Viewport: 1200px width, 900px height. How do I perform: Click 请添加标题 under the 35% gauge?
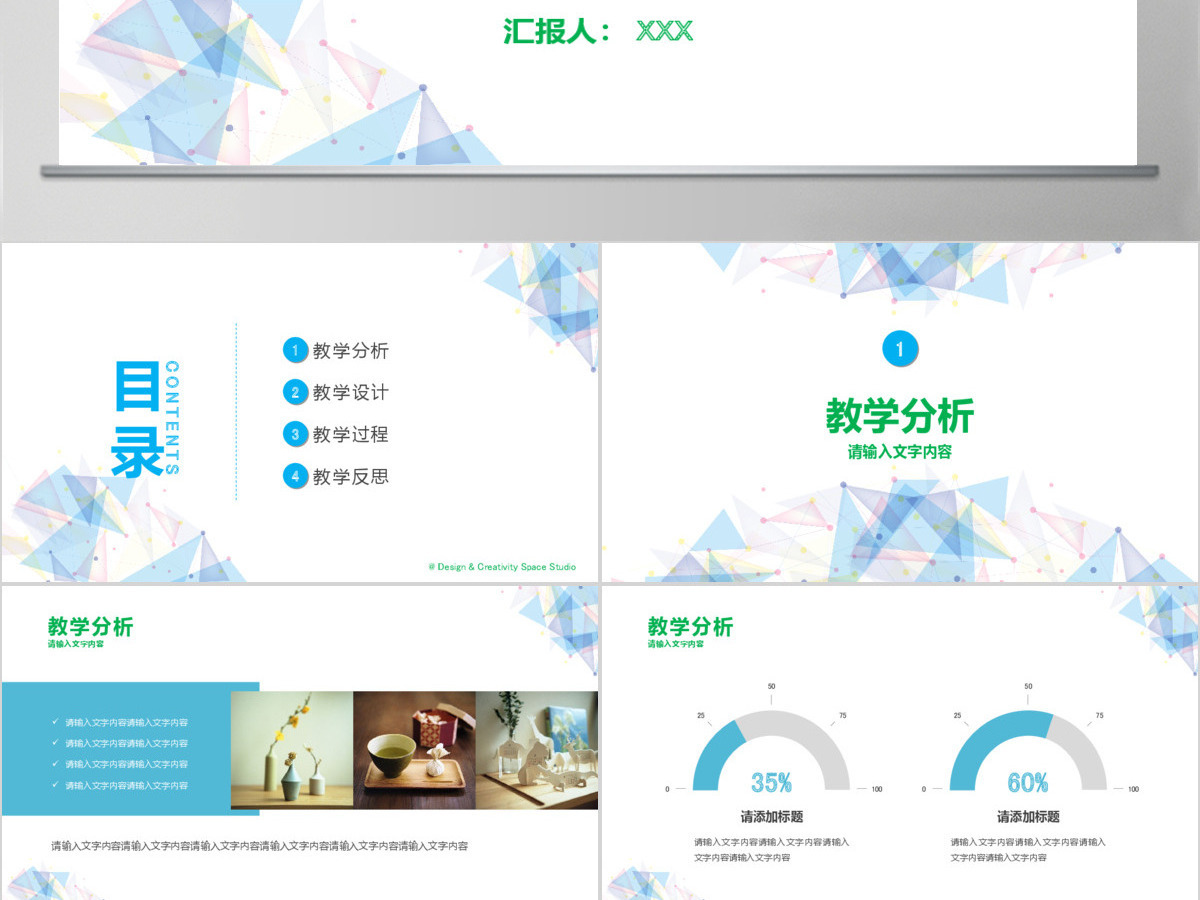(x=772, y=817)
